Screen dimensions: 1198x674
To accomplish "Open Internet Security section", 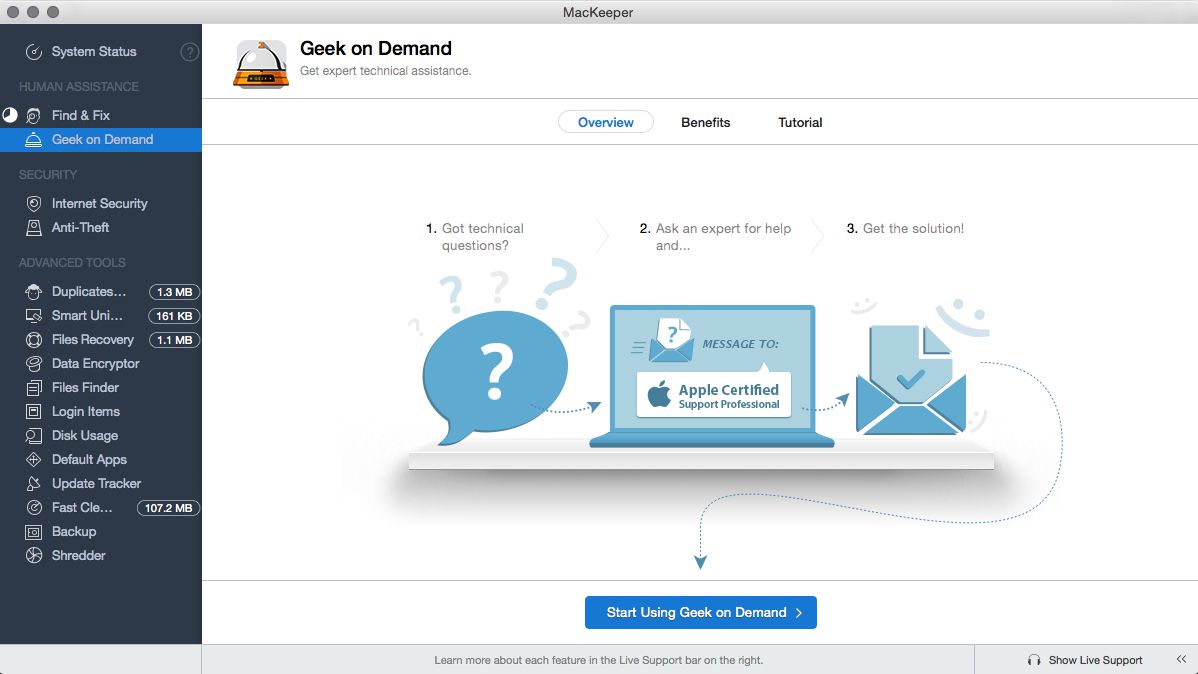I will 99,203.
